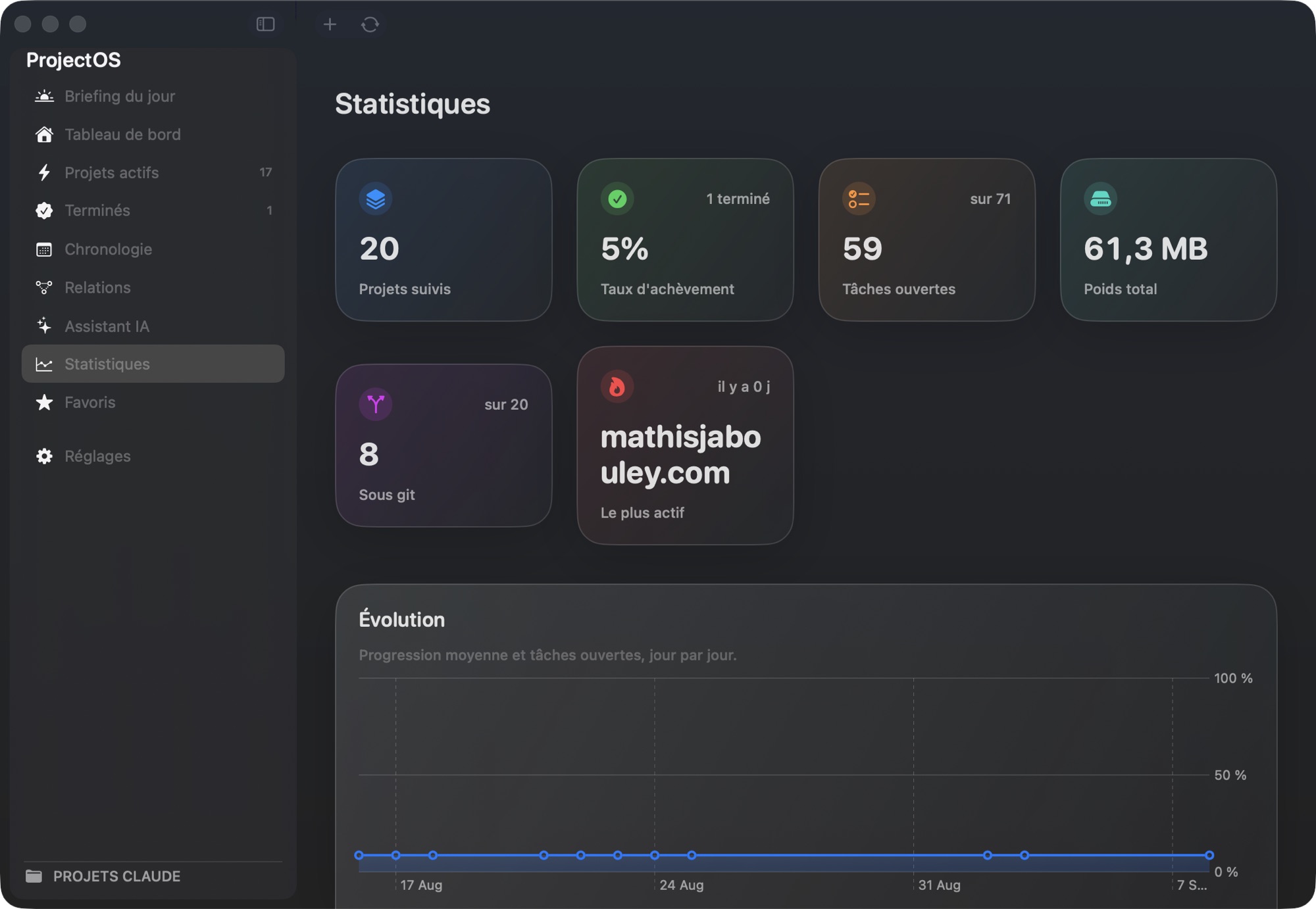Click the Tableau de bord house icon
Image resolution: width=1316 pixels, height=909 pixels.
(44, 134)
